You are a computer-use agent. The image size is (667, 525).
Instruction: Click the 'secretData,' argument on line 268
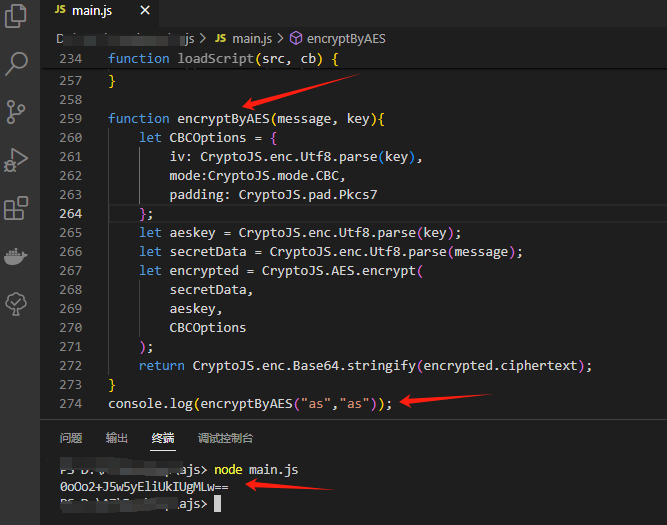(x=211, y=290)
